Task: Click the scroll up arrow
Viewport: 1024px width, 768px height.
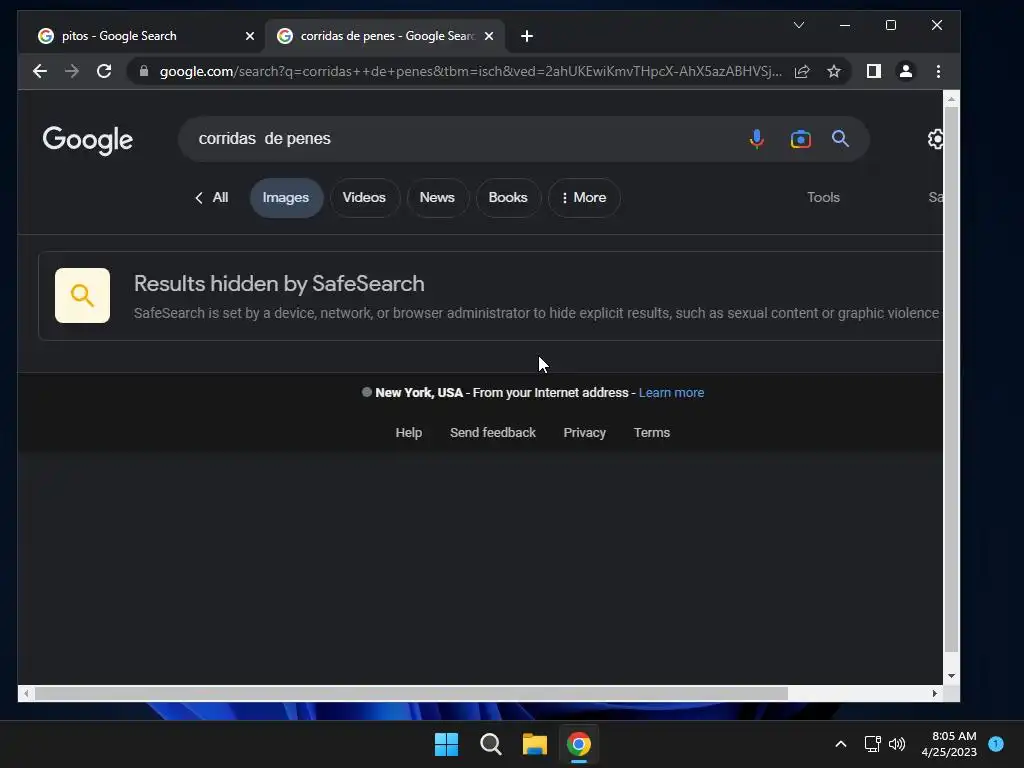Action: (x=952, y=99)
